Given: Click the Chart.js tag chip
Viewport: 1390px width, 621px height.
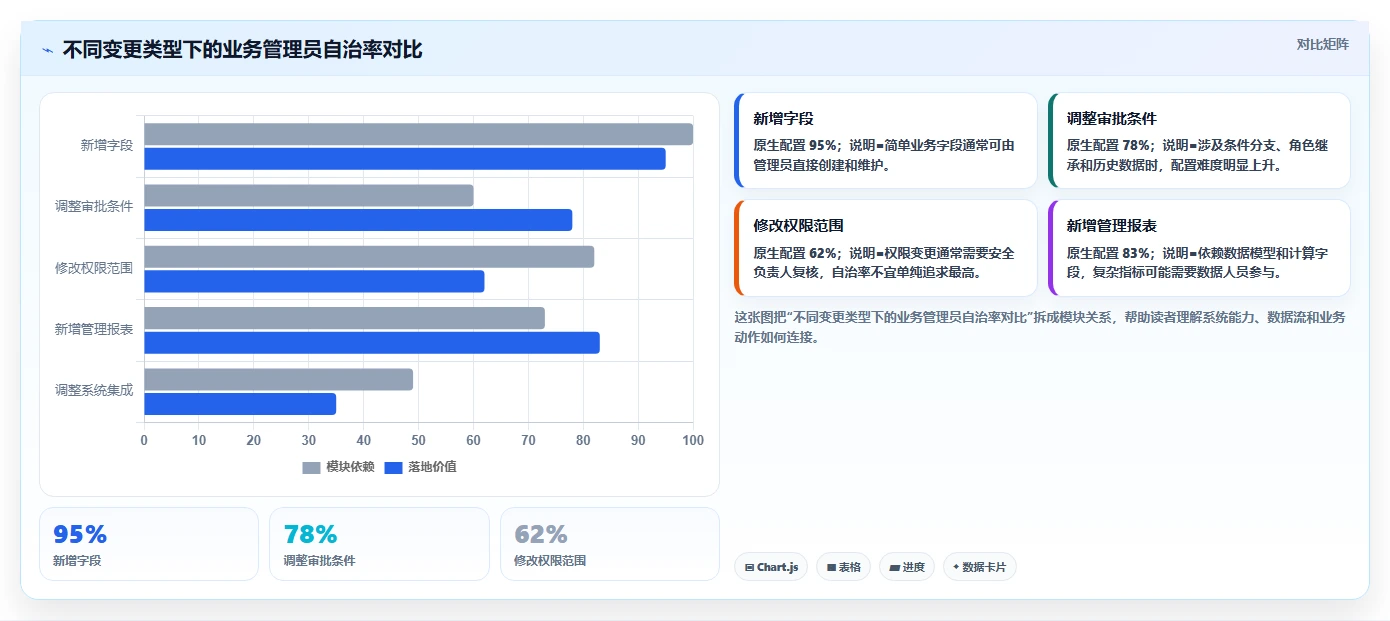Looking at the screenshot, I should (771, 567).
